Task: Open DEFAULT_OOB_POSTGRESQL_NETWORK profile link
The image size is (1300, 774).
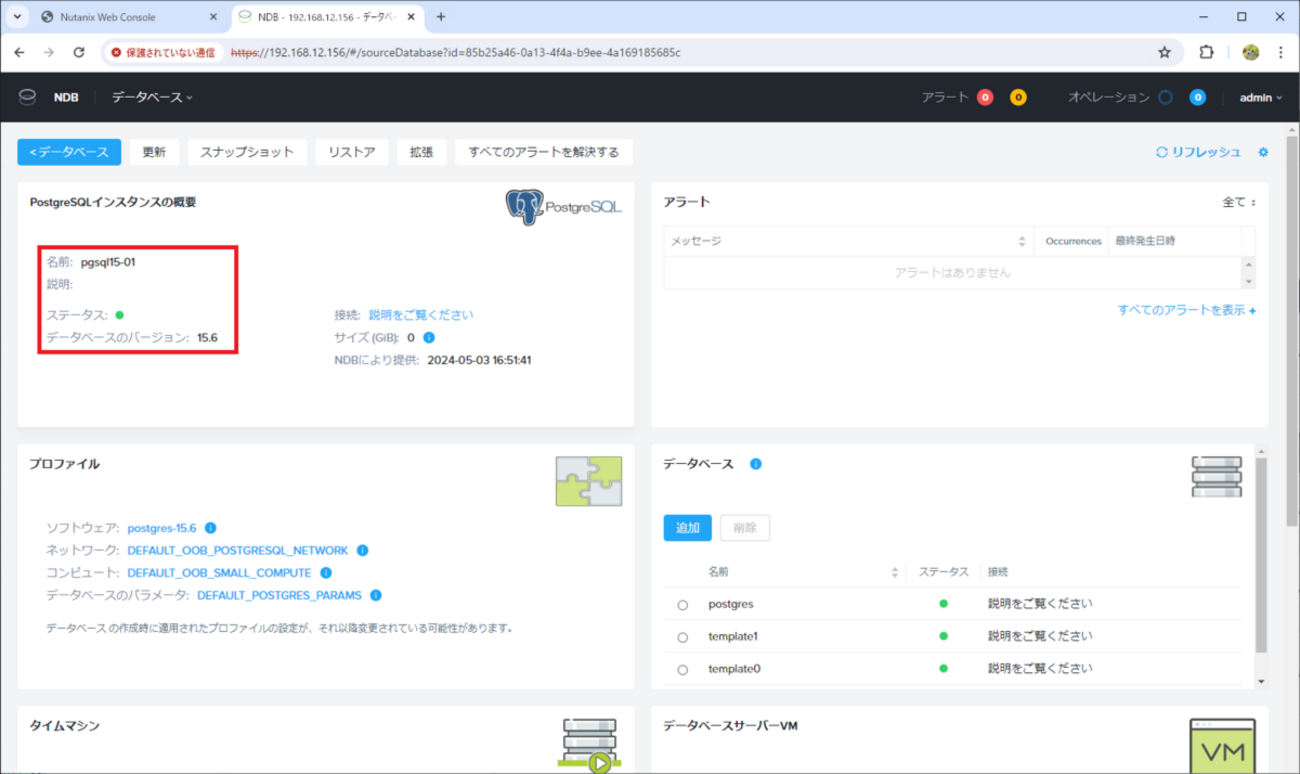Action: [x=238, y=550]
